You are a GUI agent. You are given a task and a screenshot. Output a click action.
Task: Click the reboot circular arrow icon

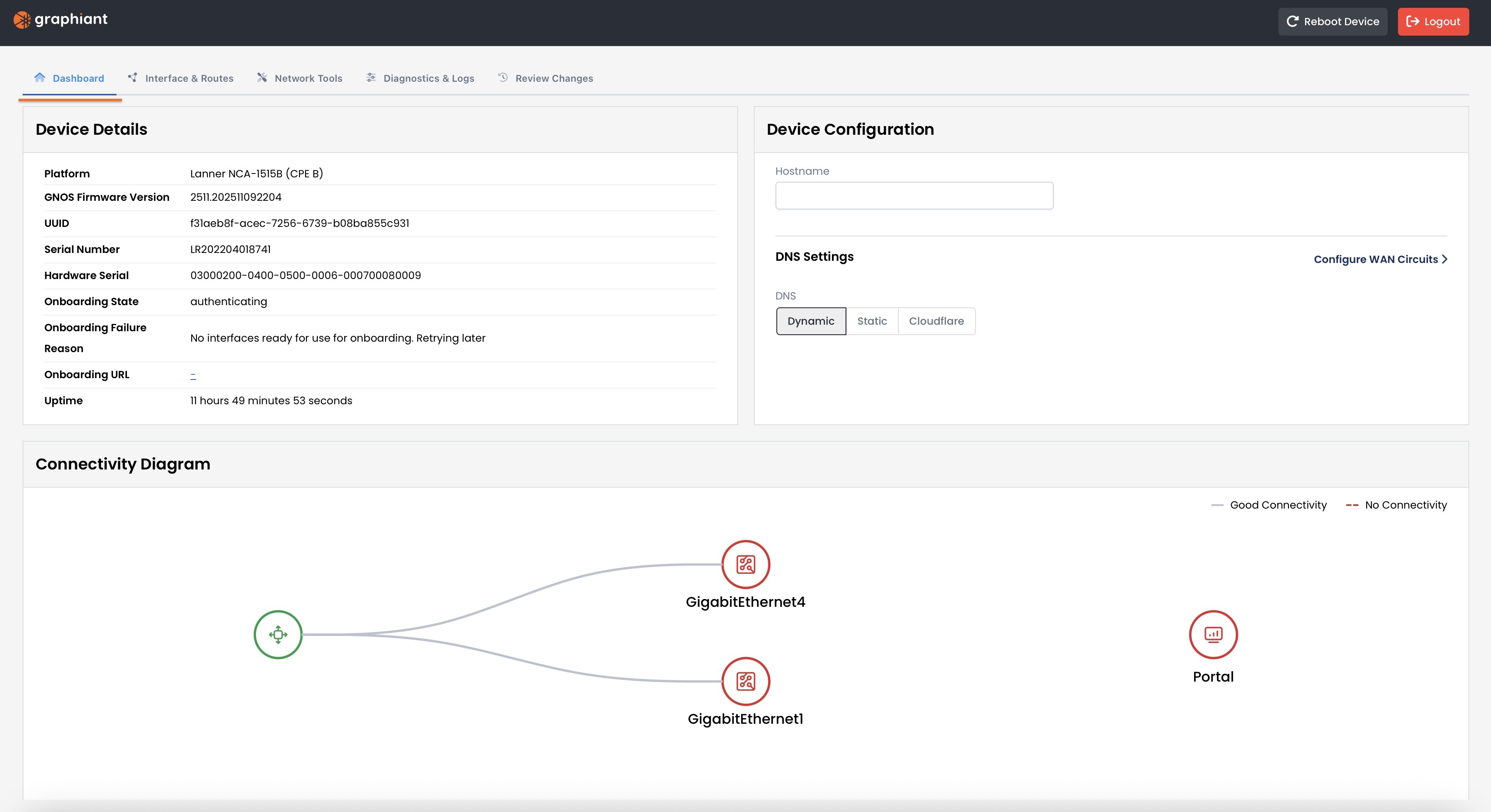[1292, 21]
